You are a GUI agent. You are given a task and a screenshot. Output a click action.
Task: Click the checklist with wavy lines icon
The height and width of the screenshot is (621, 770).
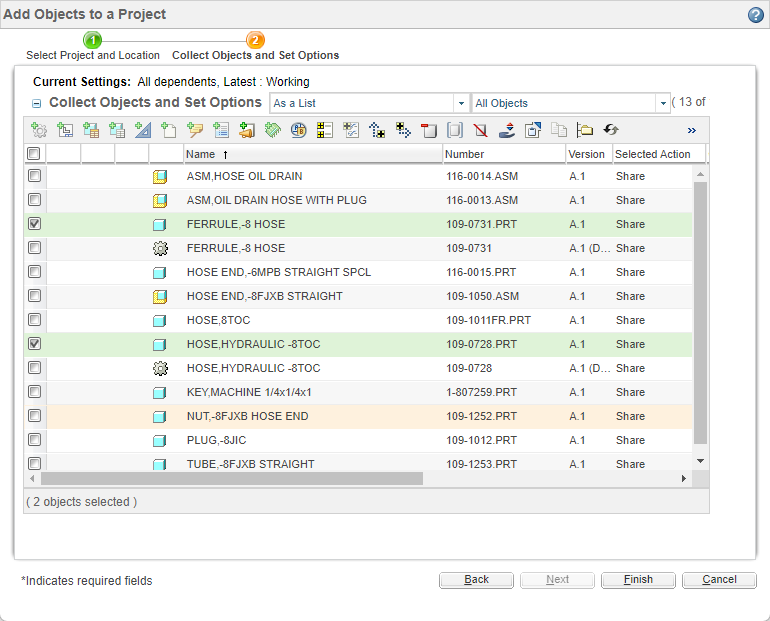351,130
